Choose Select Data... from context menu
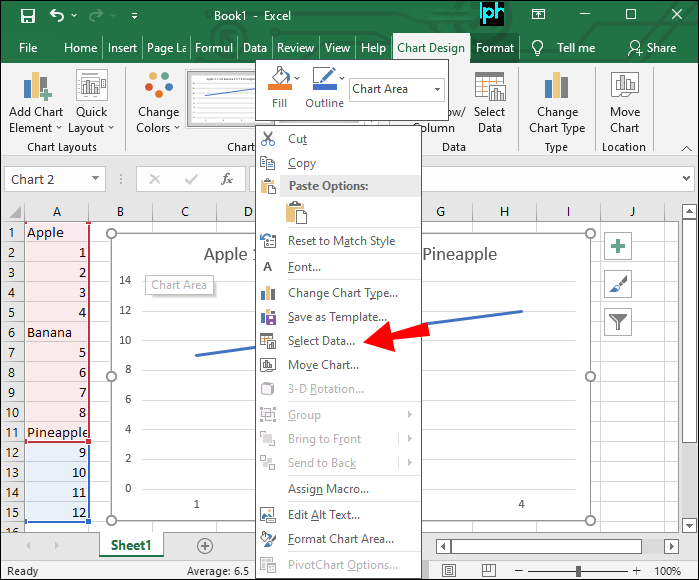This screenshot has width=699, height=580. [x=320, y=341]
